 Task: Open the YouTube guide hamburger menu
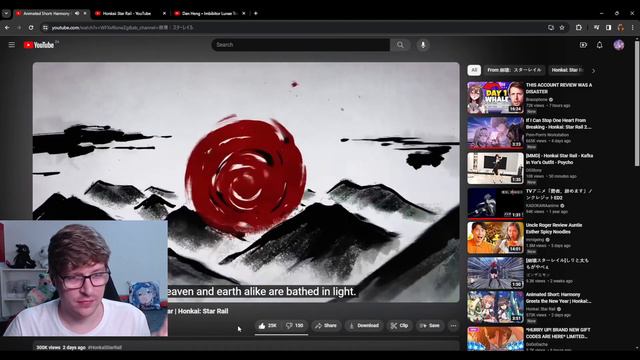pos(11,44)
